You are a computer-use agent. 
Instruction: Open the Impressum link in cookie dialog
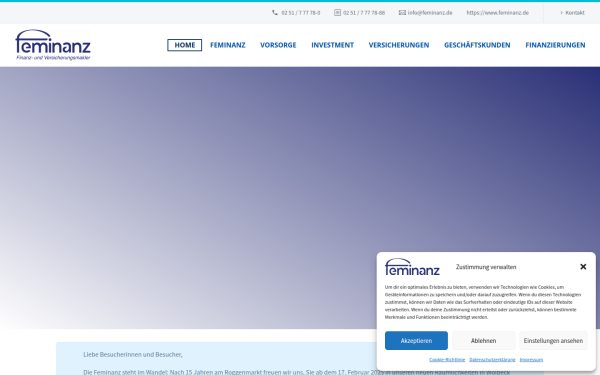point(531,360)
